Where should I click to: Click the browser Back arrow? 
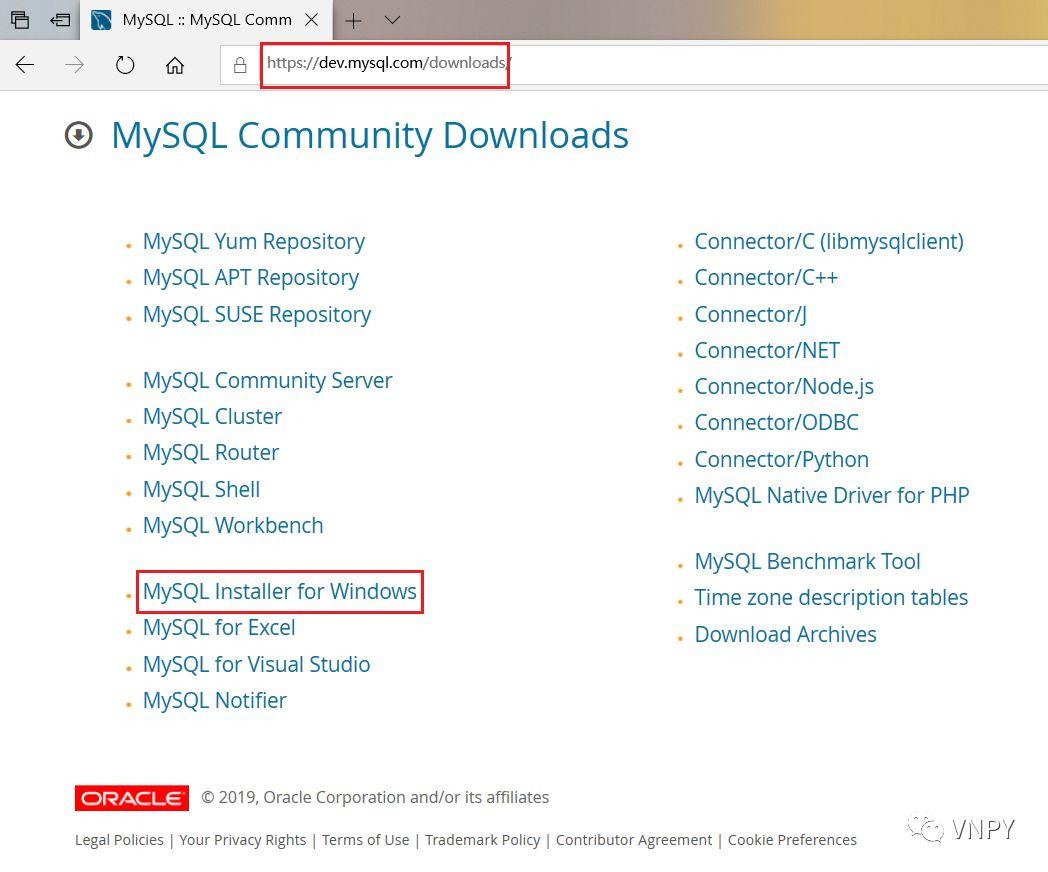(25, 65)
